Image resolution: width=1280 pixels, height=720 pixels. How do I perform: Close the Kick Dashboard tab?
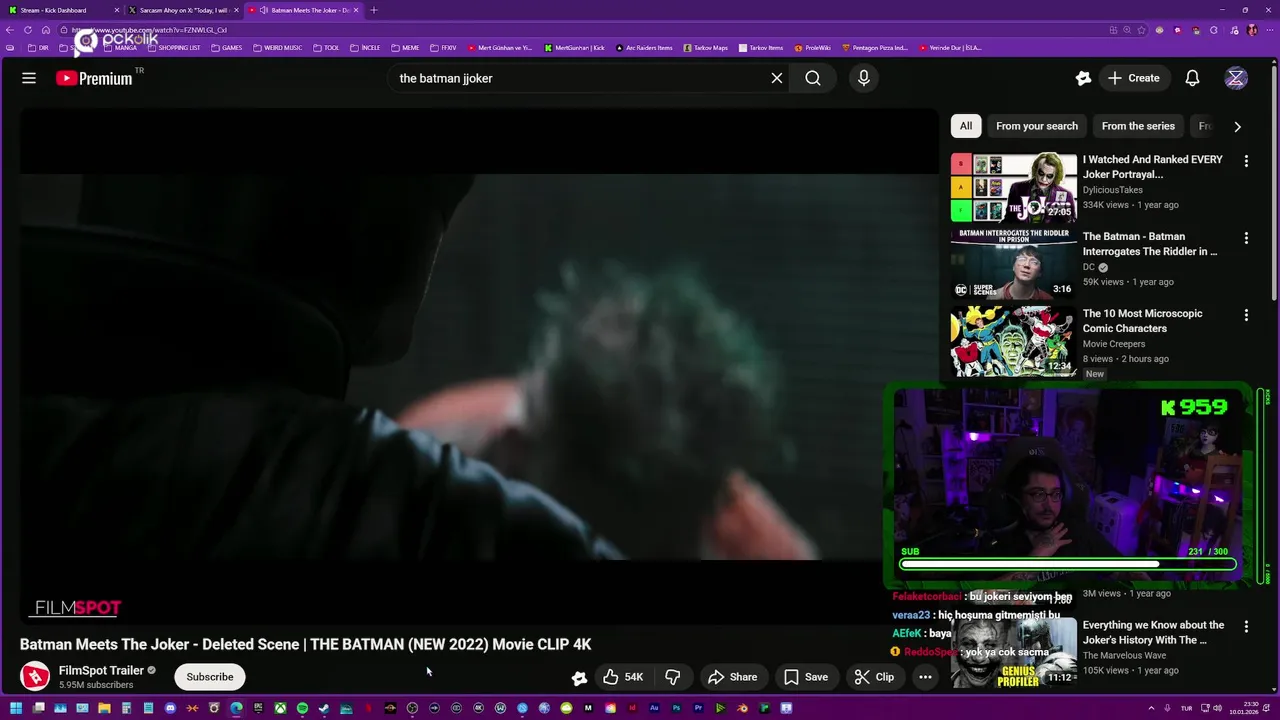(x=117, y=10)
